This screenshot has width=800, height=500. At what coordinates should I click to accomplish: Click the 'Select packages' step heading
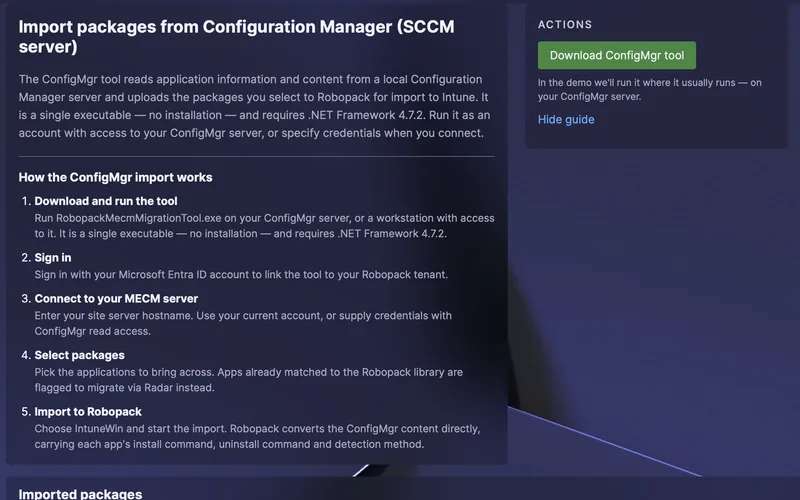[79, 355]
